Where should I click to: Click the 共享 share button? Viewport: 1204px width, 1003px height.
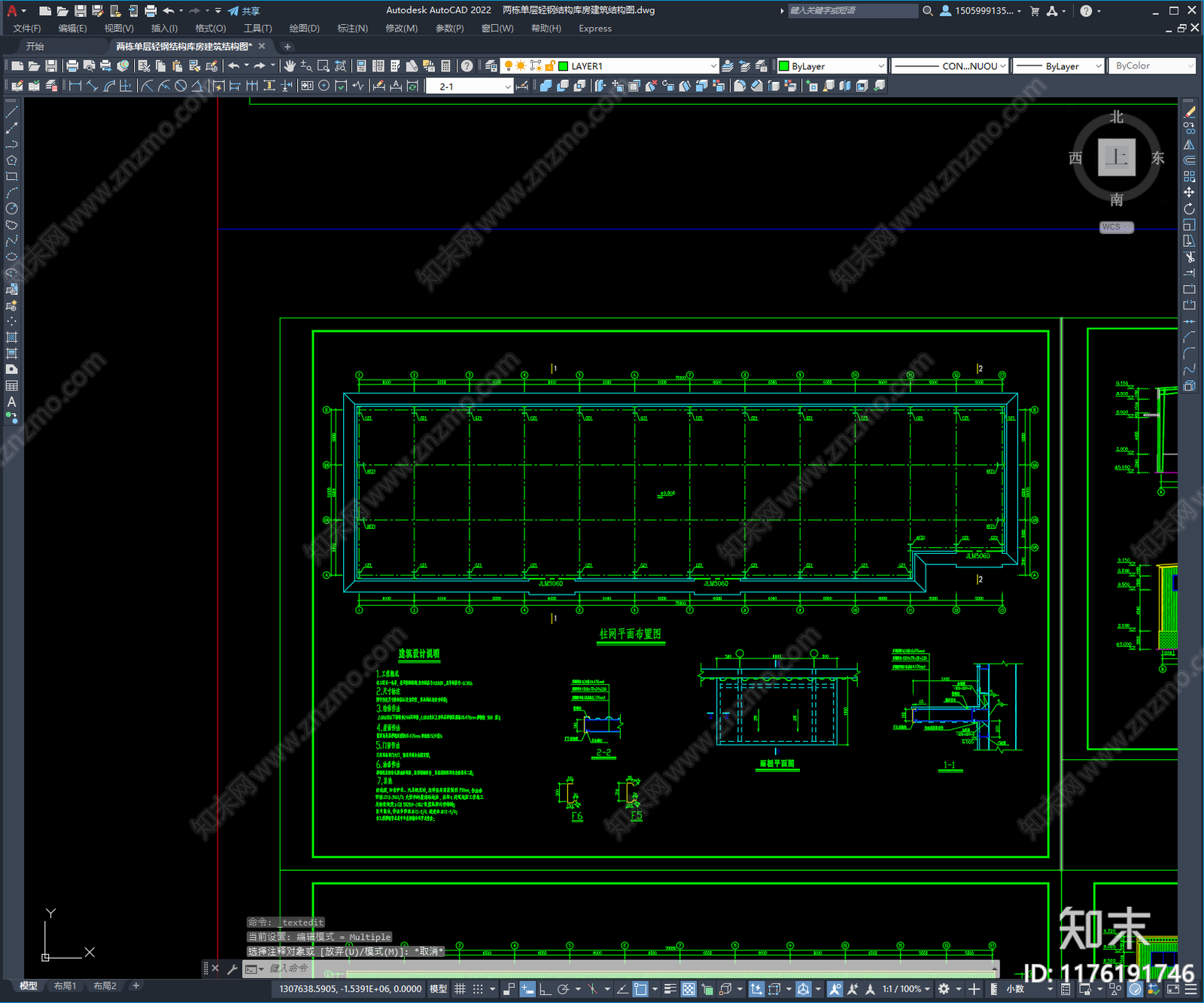click(x=244, y=11)
